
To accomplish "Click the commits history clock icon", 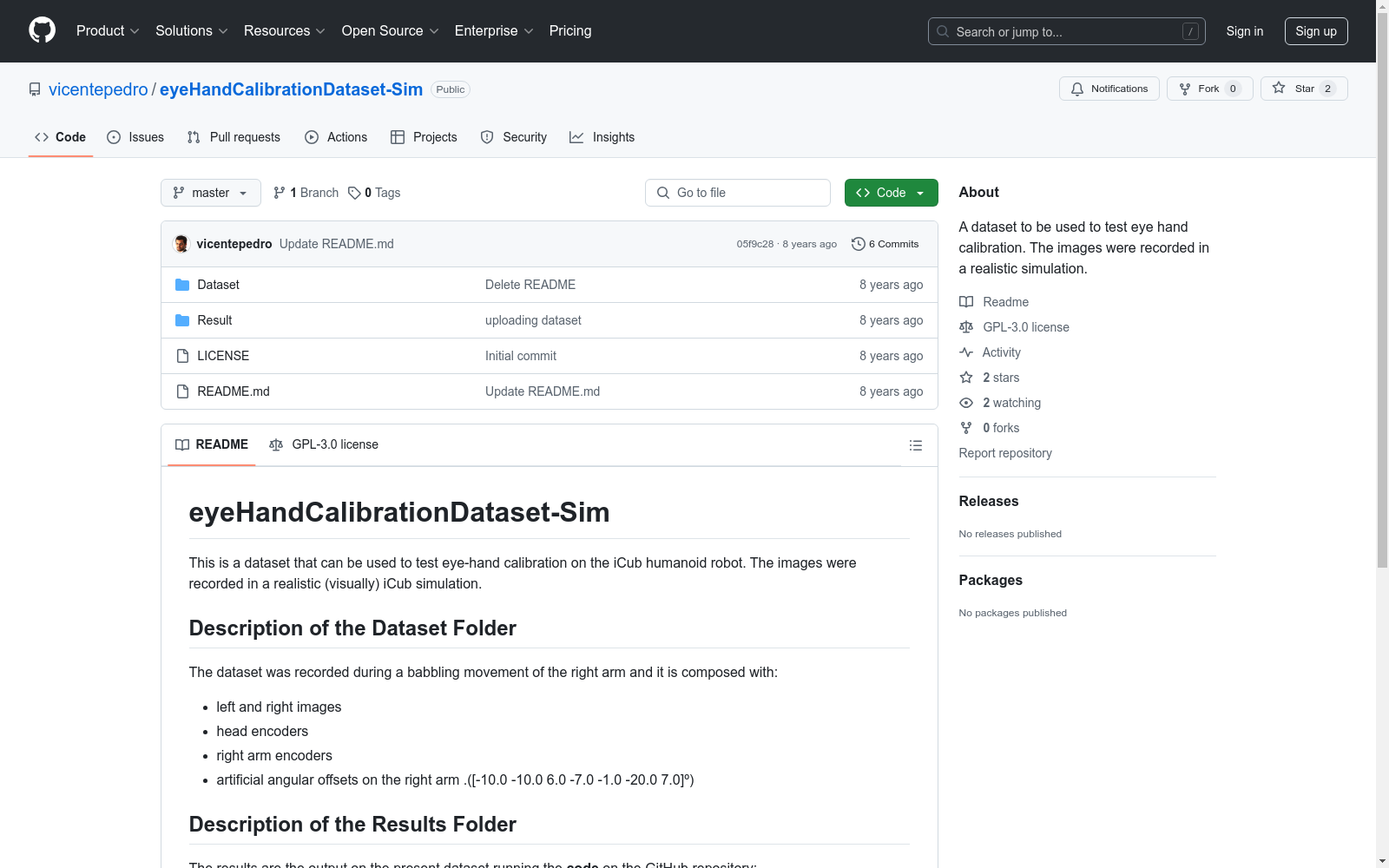I will pos(859,244).
